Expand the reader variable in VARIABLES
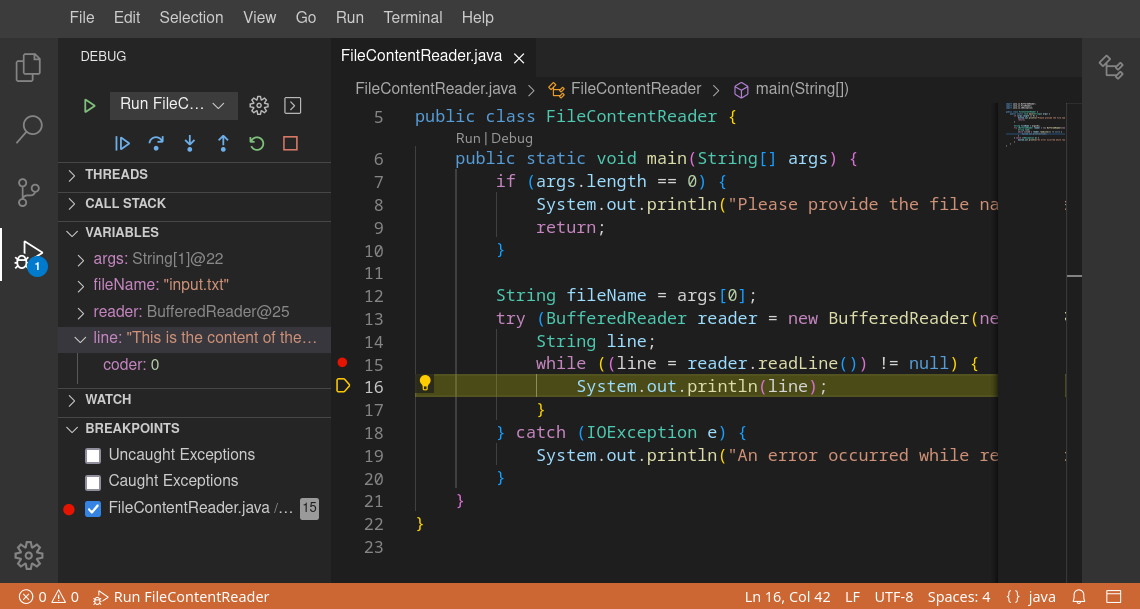Screen dimensions: 1140x609 [x=81, y=311]
